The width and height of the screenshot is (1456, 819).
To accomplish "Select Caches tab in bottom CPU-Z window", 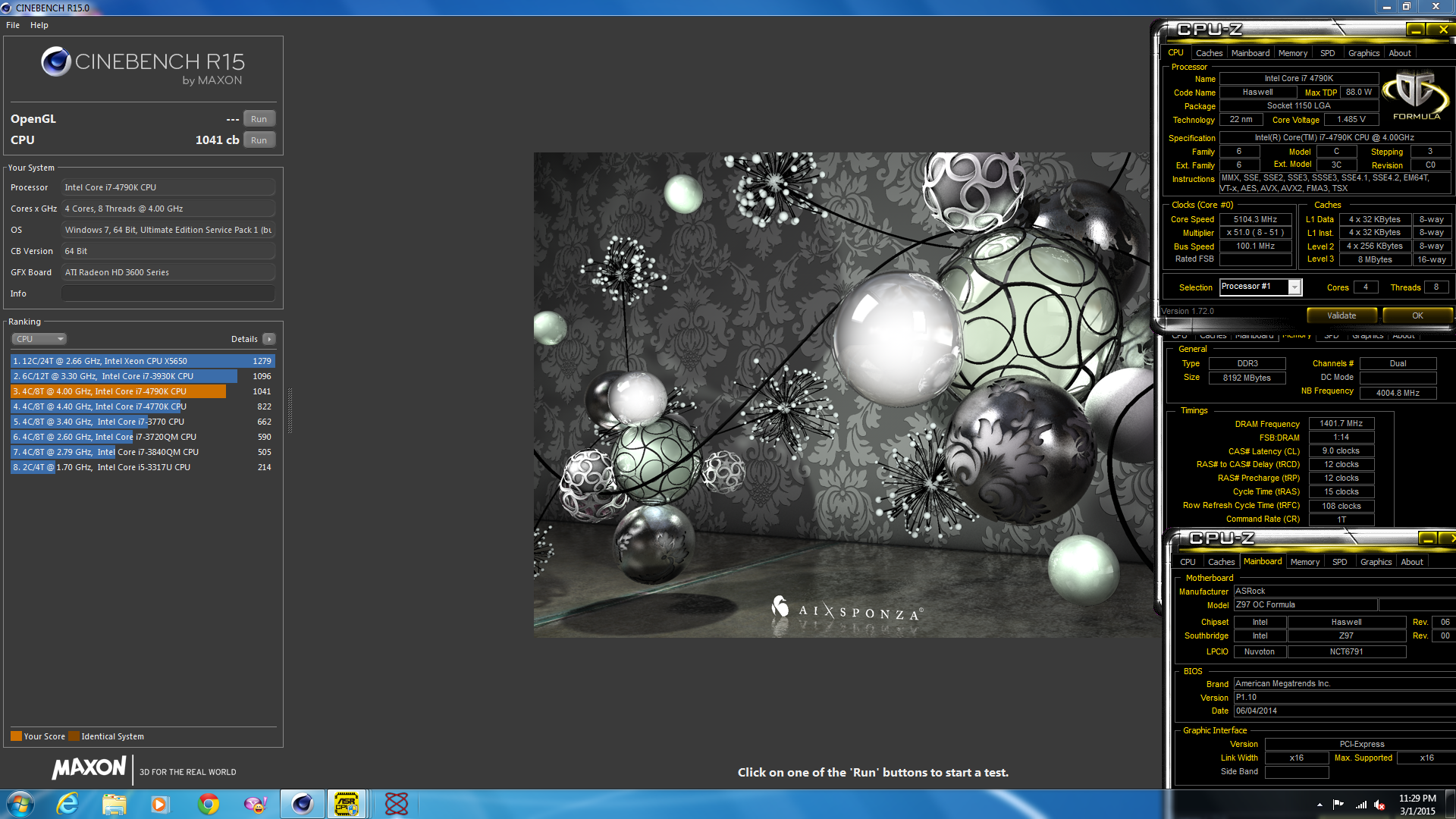I will tap(1221, 562).
